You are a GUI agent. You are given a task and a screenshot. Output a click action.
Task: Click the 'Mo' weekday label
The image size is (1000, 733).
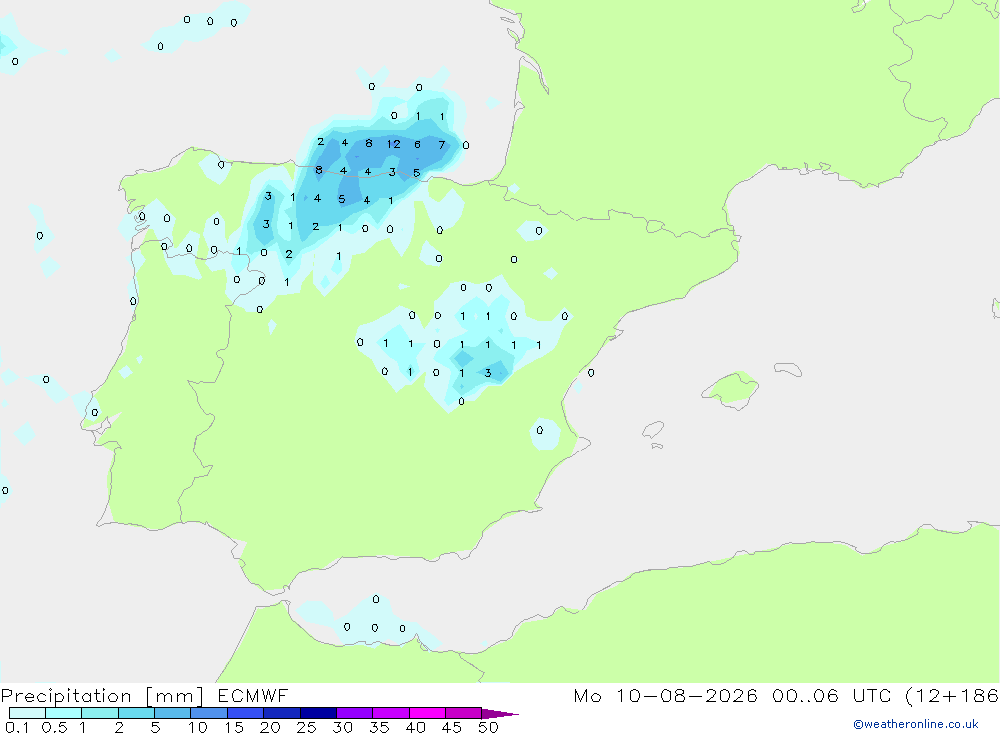pos(587,695)
